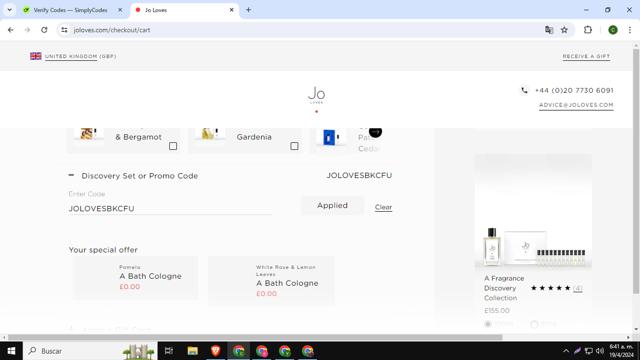Click the pen icon in the system tray
The height and width of the screenshot is (360, 640).
coord(577,351)
